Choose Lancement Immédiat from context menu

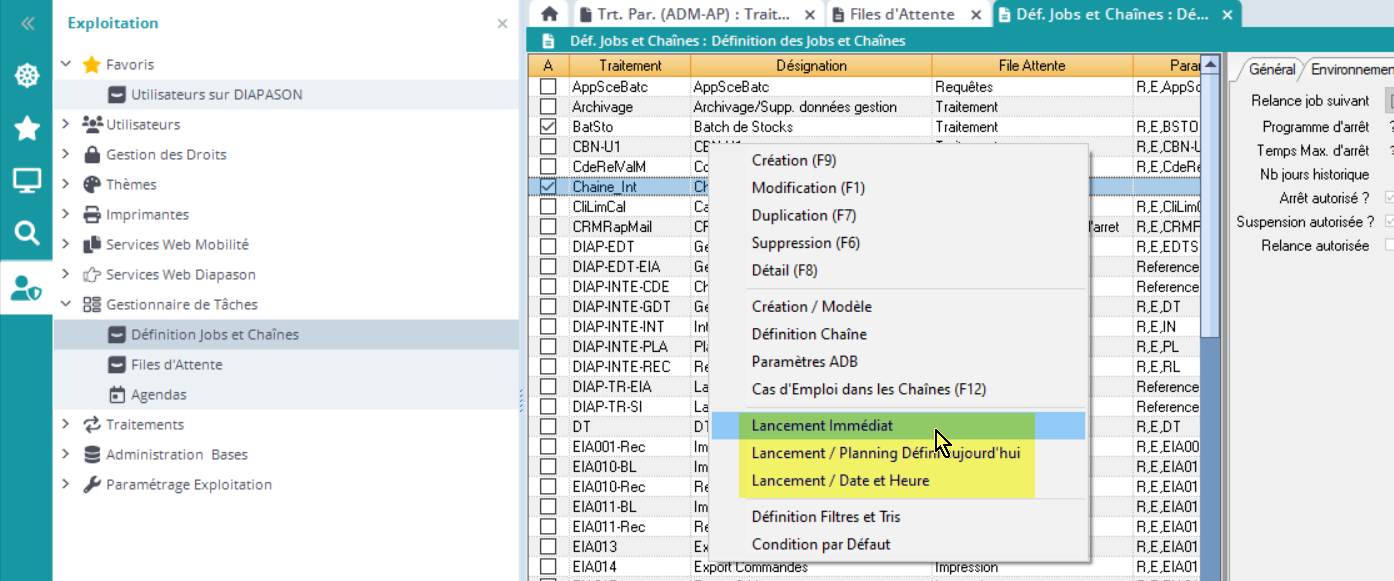click(822, 425)
